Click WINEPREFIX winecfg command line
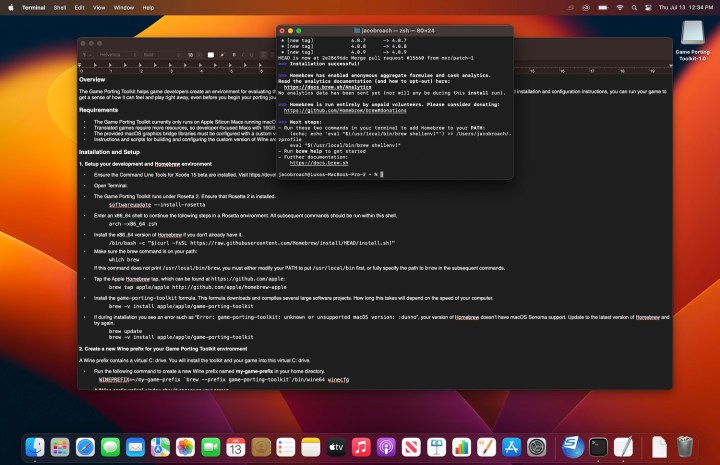720x465 pixels. click(x=224, y=380)
